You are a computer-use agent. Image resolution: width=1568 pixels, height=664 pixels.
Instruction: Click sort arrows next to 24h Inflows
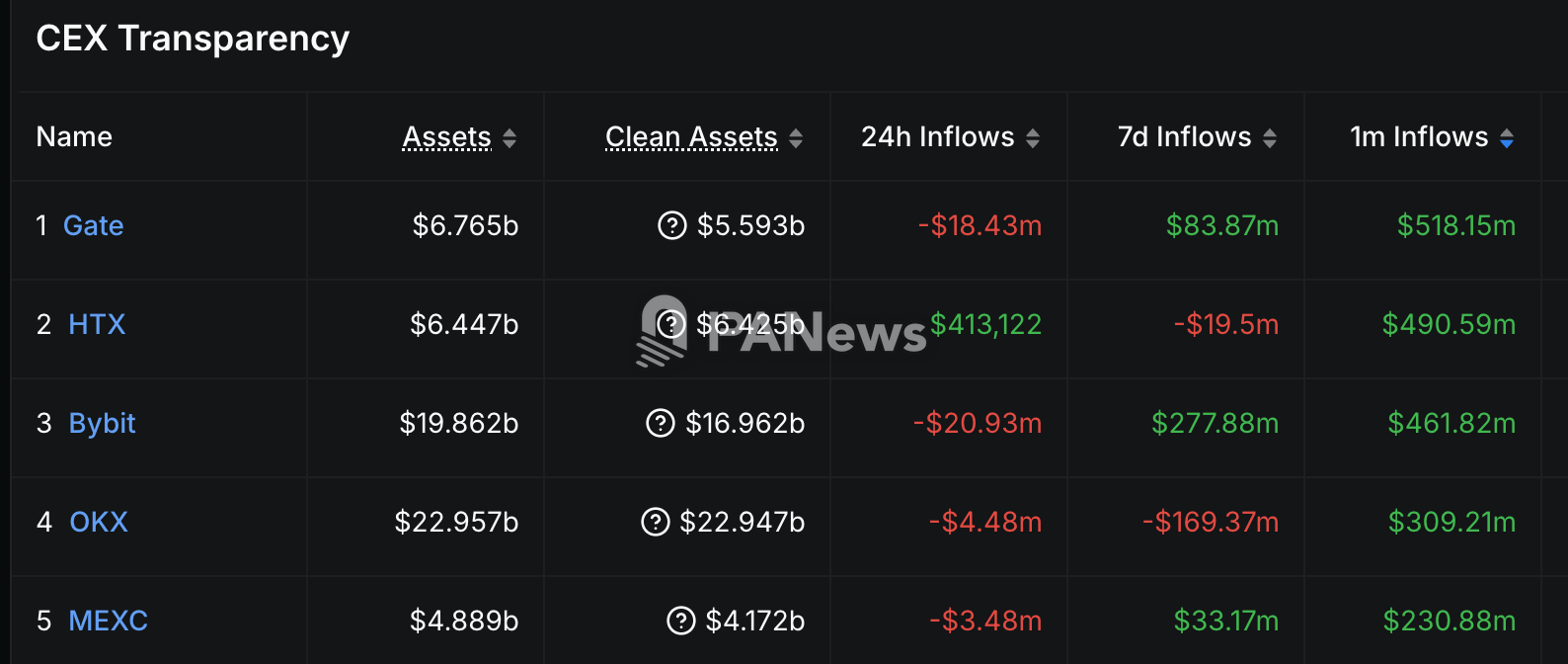1033,138
